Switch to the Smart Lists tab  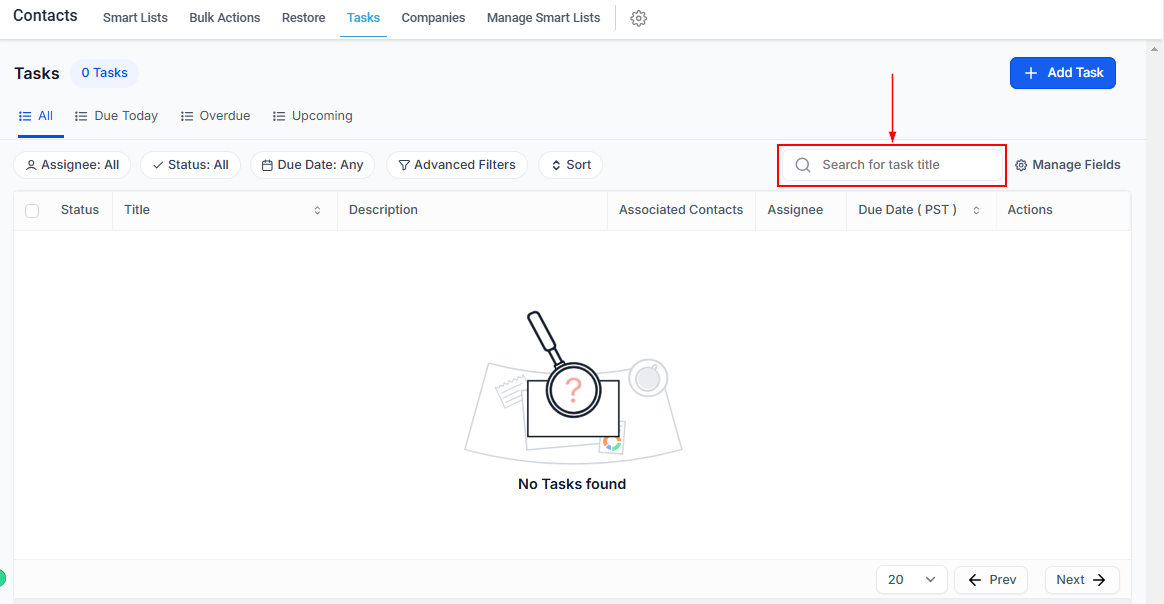coord(135,18)
